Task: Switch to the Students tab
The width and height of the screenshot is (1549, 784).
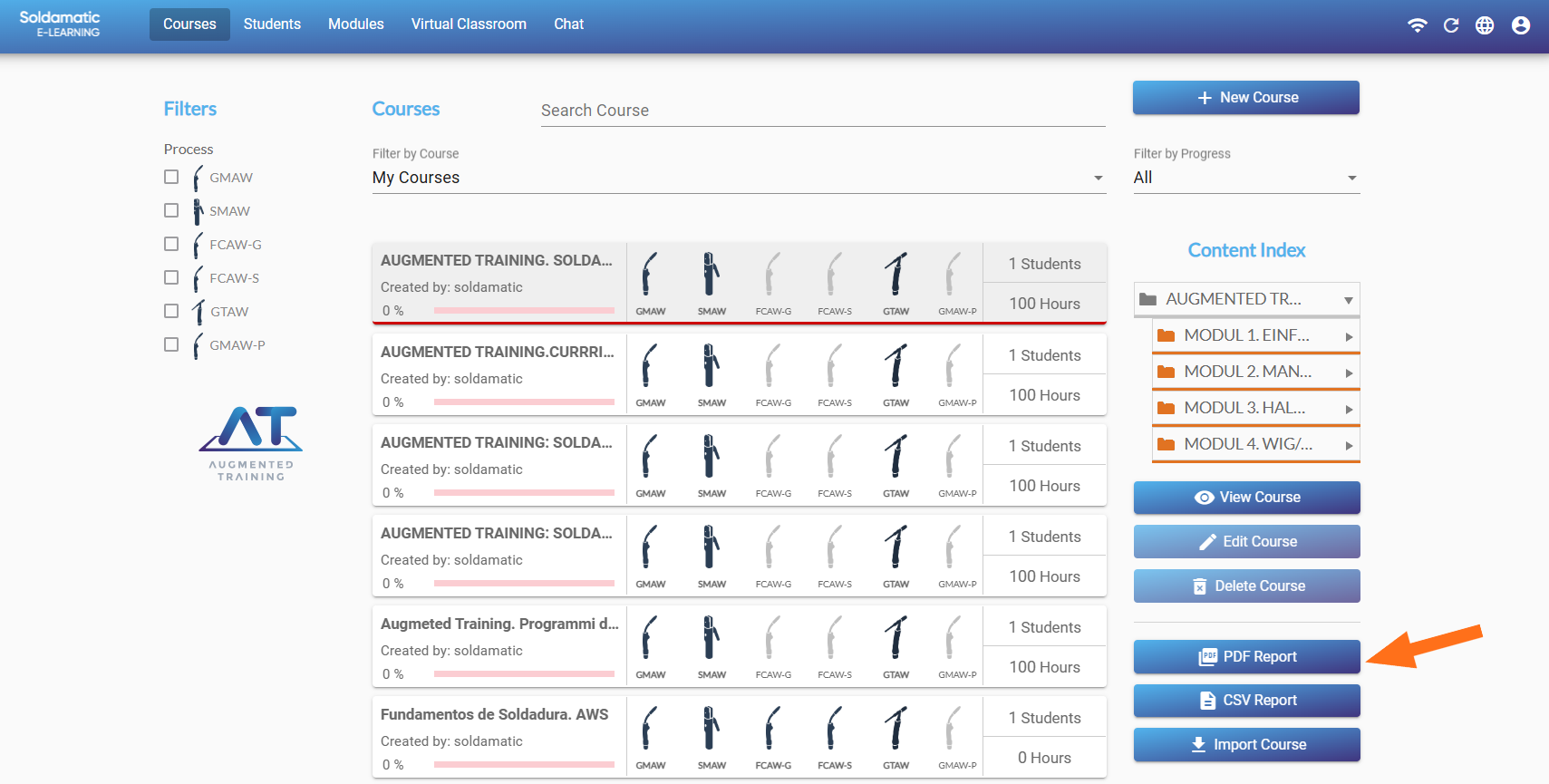Action: click(272, 24)
